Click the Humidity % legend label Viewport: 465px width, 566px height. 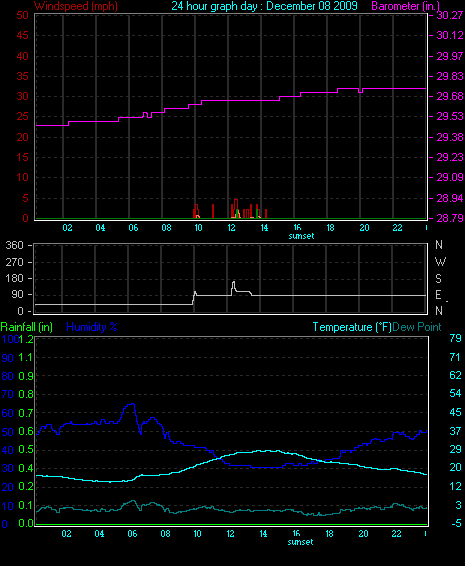pos(92,327)
